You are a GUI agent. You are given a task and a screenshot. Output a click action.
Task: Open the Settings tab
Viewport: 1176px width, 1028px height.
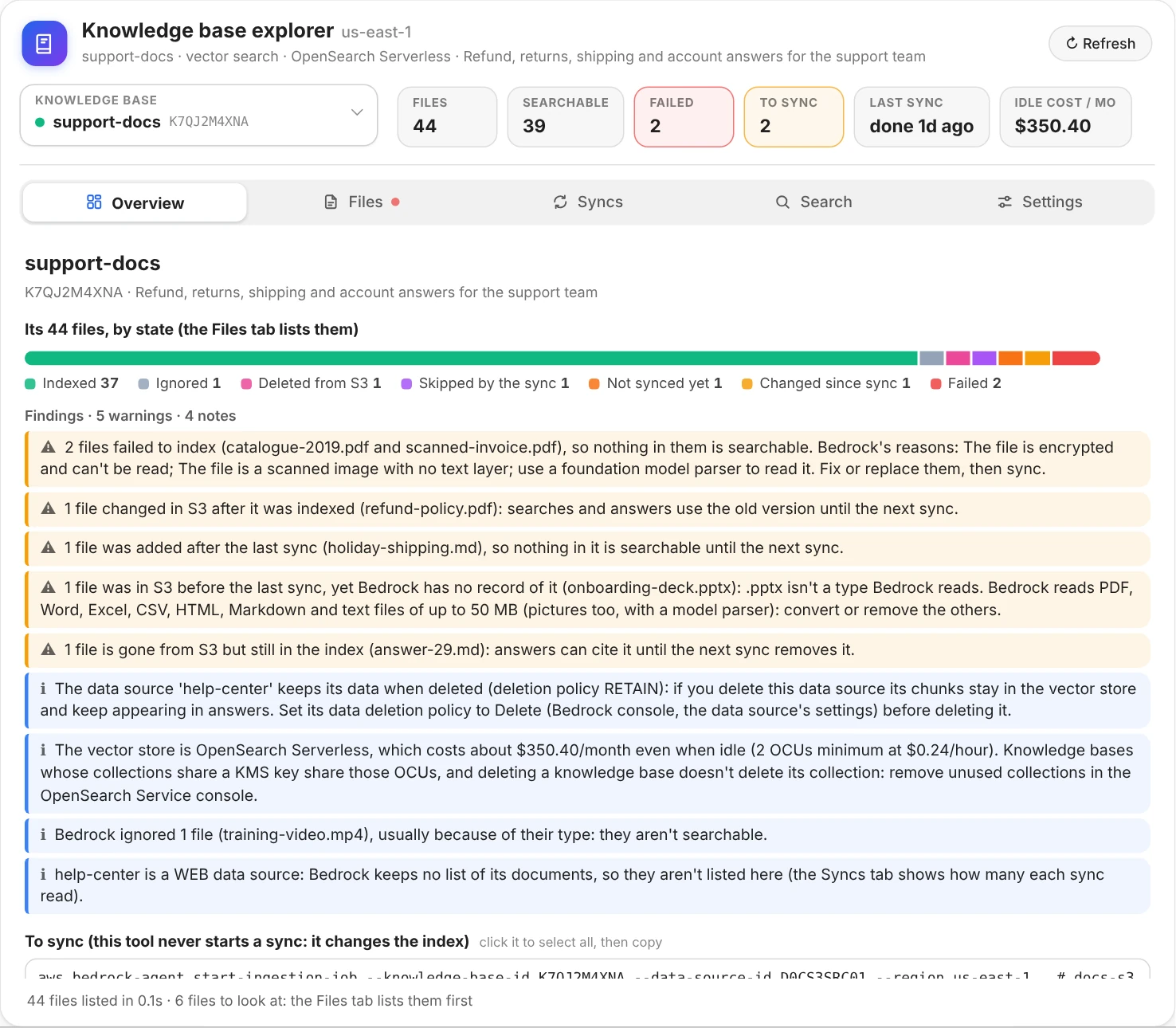coord(1040,202)
